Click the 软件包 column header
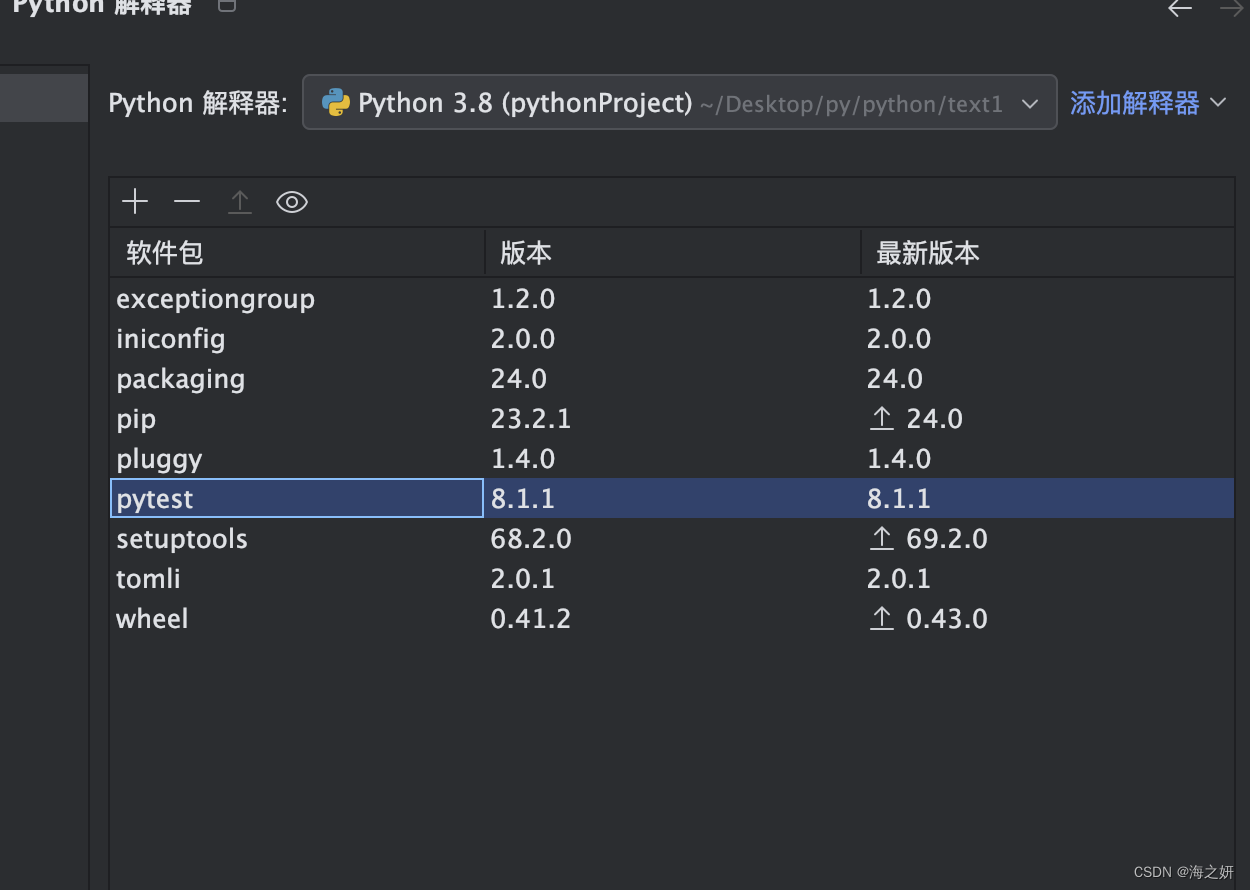The image size is (1250, 890). [x=164, y=252]
